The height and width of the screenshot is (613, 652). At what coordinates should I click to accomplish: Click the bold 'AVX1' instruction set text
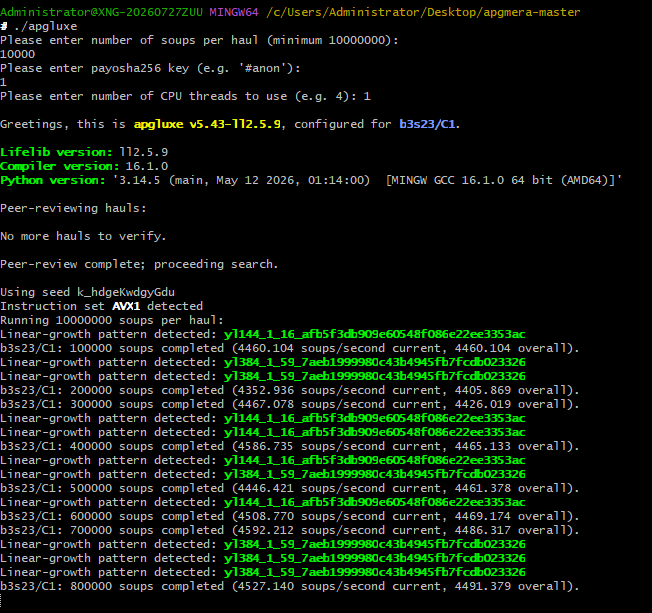click(126, 306)
